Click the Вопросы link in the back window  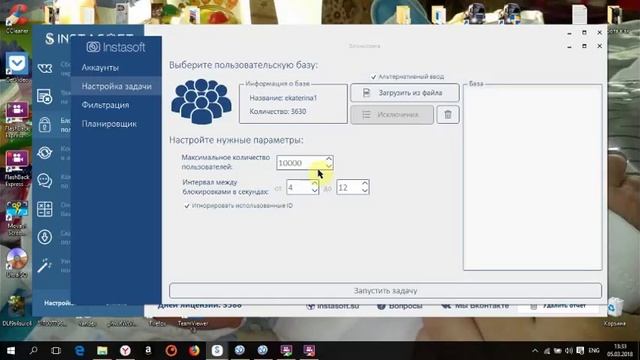point(400,306)
